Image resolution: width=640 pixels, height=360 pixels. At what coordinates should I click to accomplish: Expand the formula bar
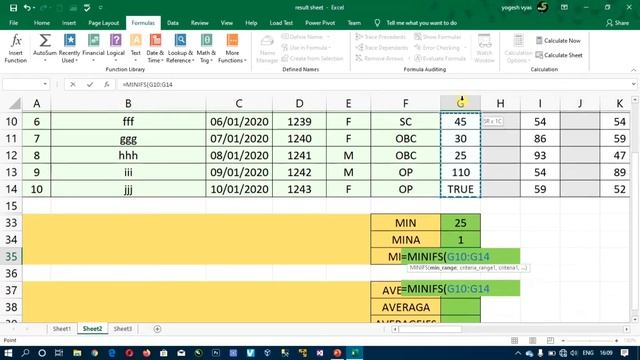(633, 84)
